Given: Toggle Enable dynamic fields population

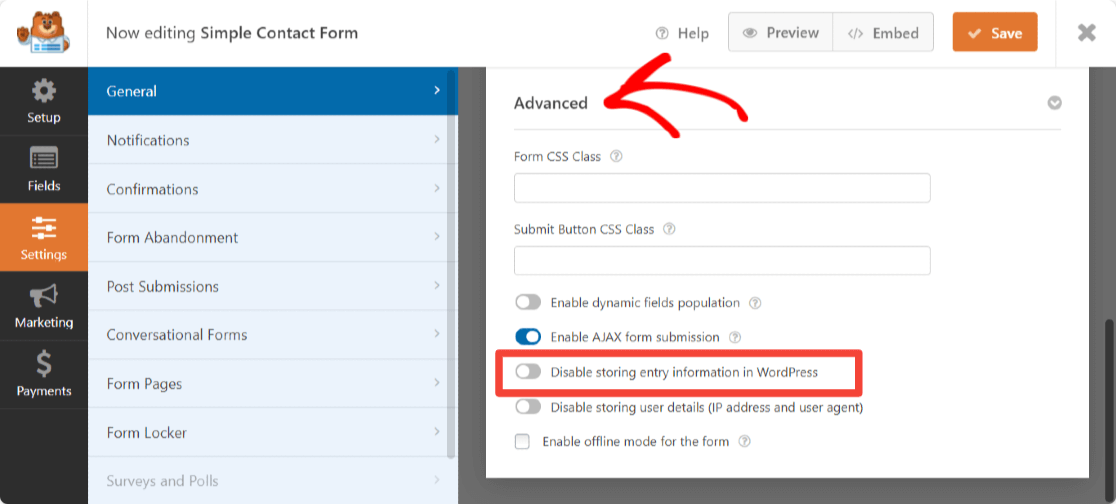Looking at the screenshot, I should pyautogui.click(x=528, y=303).
